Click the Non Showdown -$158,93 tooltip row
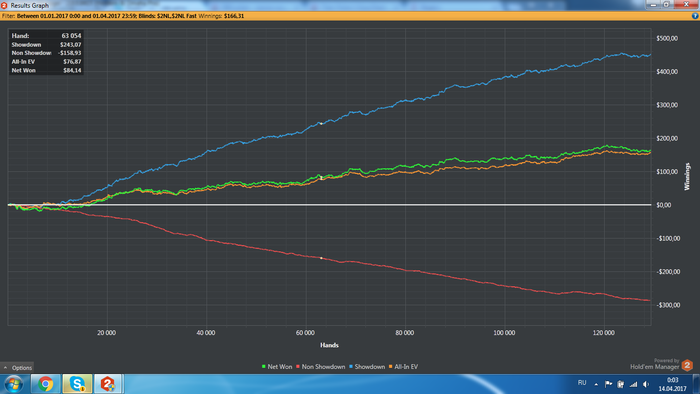This screenshot has height=394, width=700. (46, 53)
